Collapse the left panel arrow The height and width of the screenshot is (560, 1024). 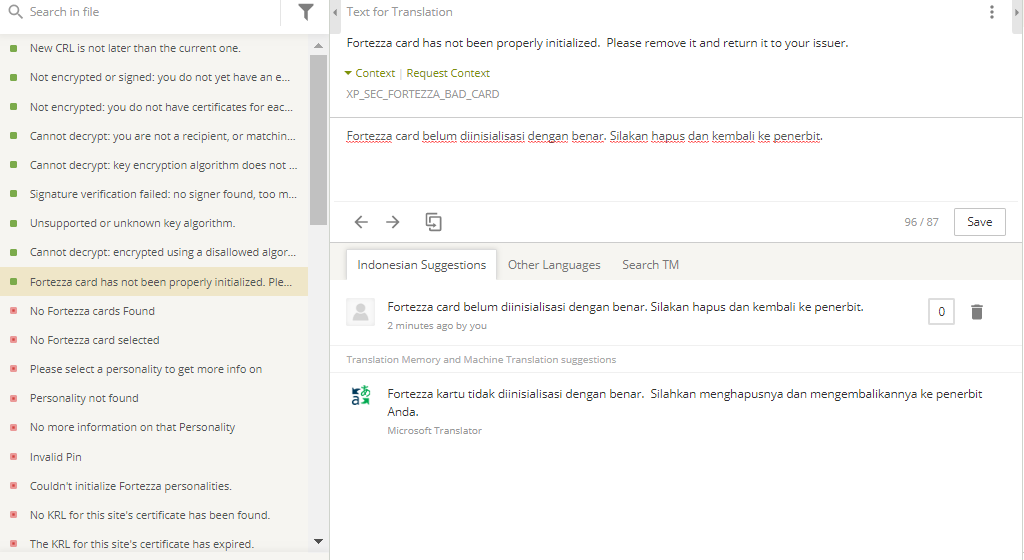(x=335, y=12)
